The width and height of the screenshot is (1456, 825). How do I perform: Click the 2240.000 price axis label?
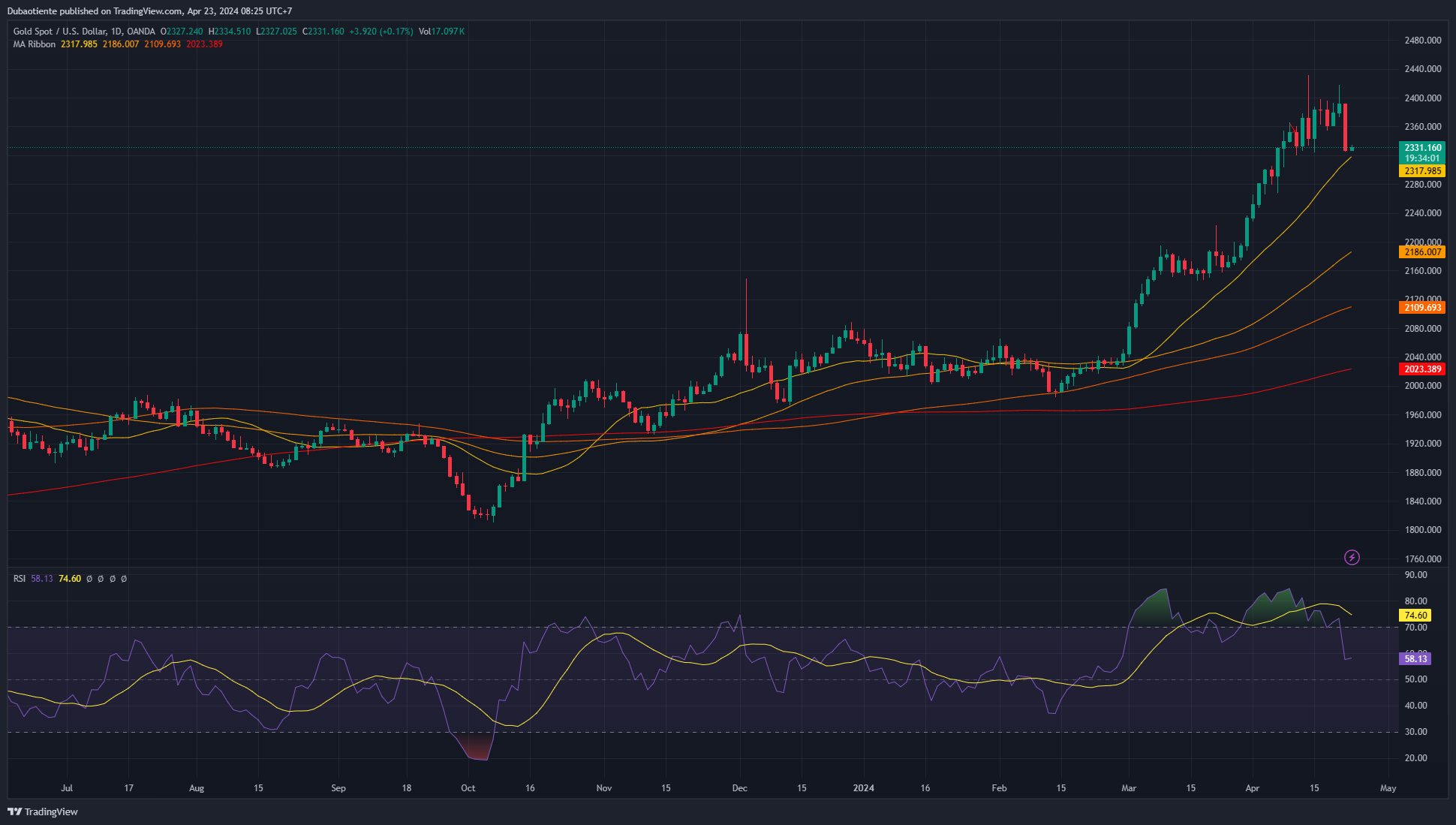[1423, 213]
